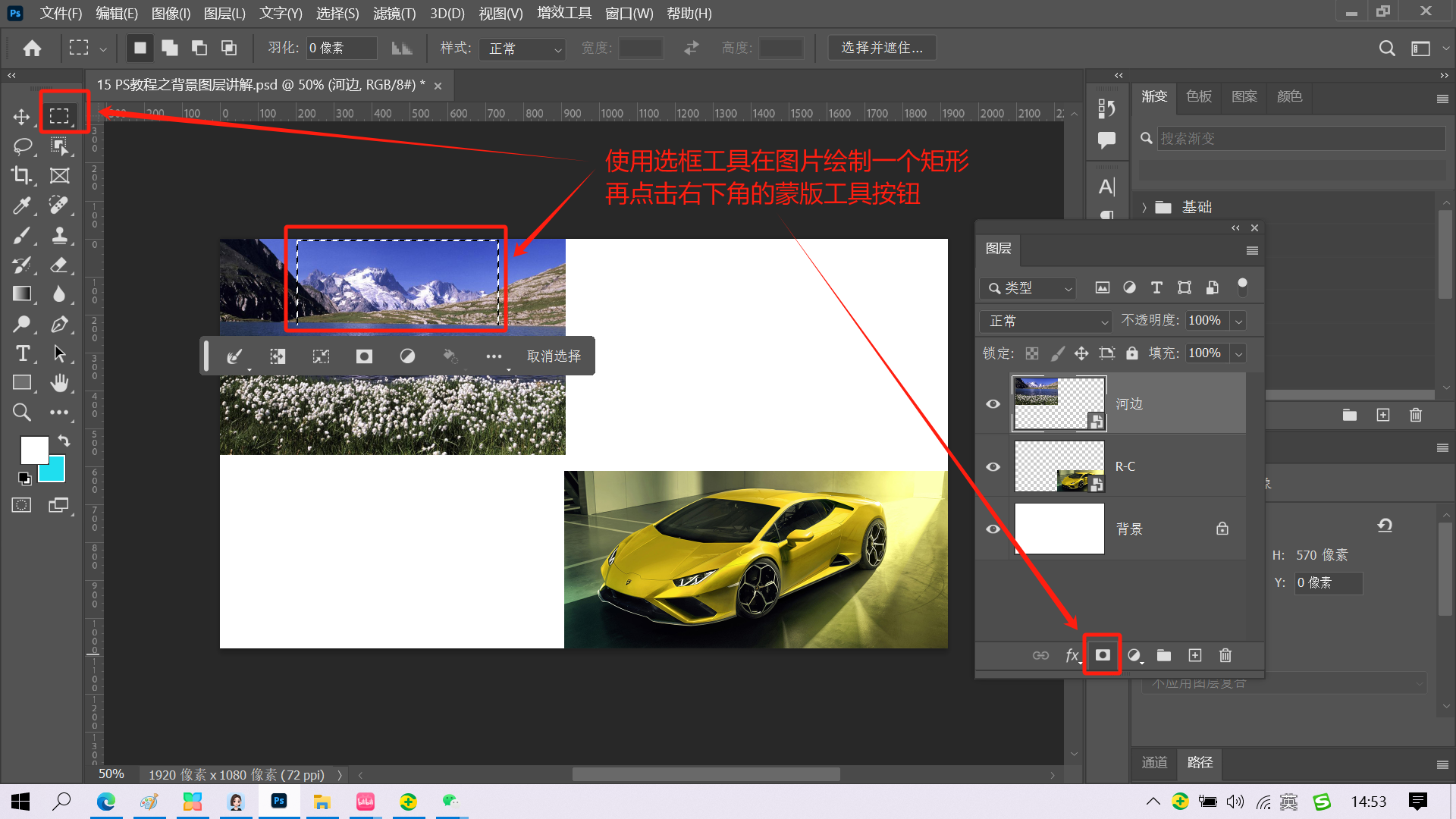The width and height of the screenshot is (1456, 819).
Task: Switch to the 色板 tab
Action: pos(1199,96)
